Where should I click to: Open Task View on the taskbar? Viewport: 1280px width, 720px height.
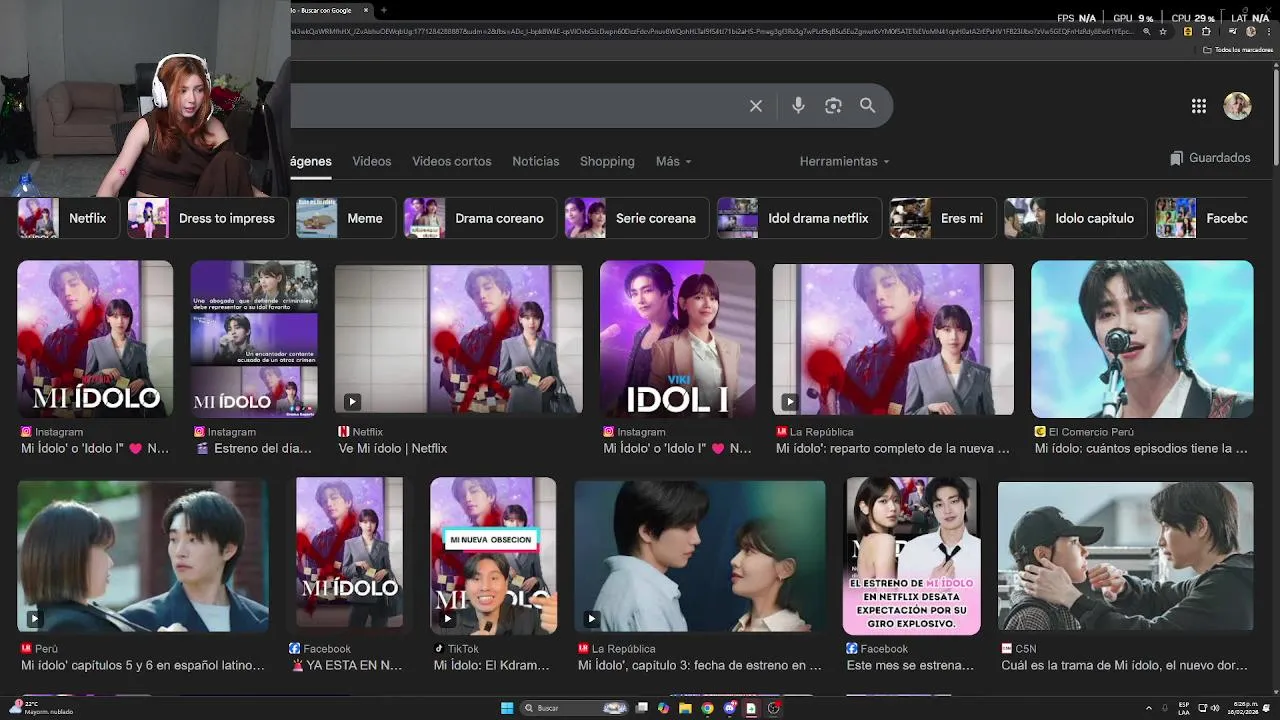(x=642, y=708)
